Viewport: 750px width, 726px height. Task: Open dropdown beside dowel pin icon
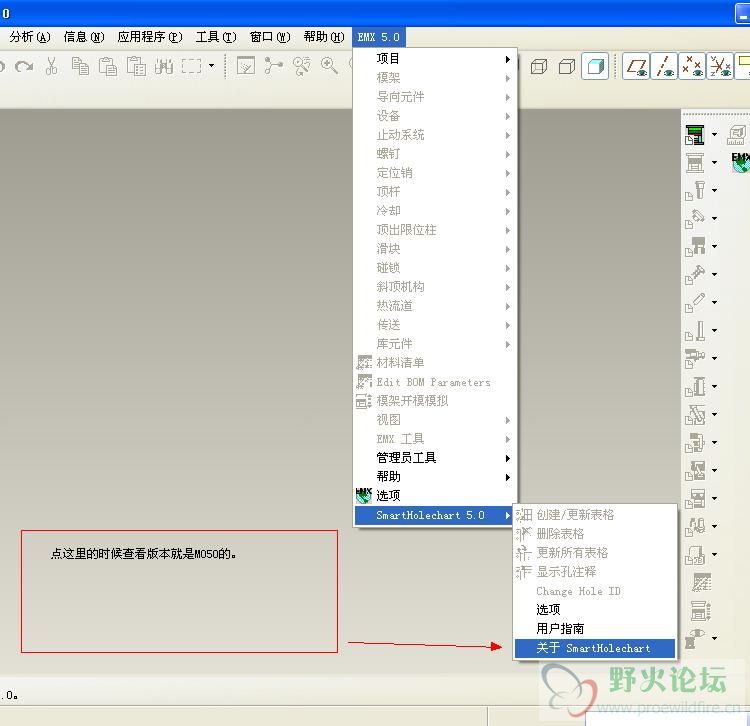click(715, 219)
